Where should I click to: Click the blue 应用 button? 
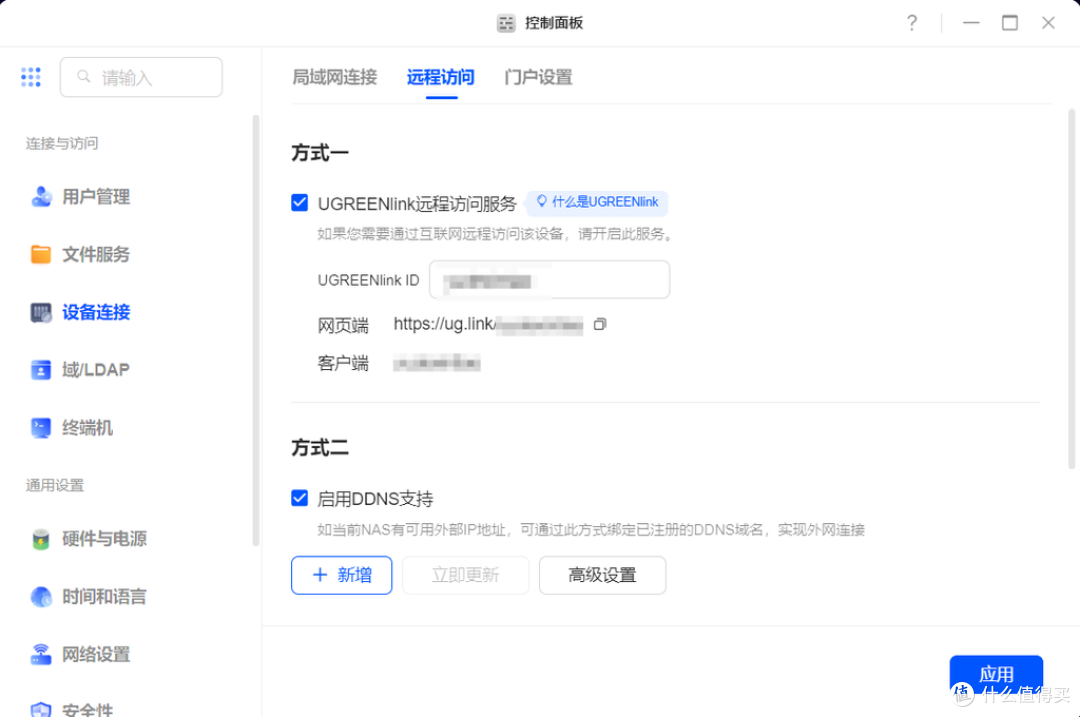[996, 674]
